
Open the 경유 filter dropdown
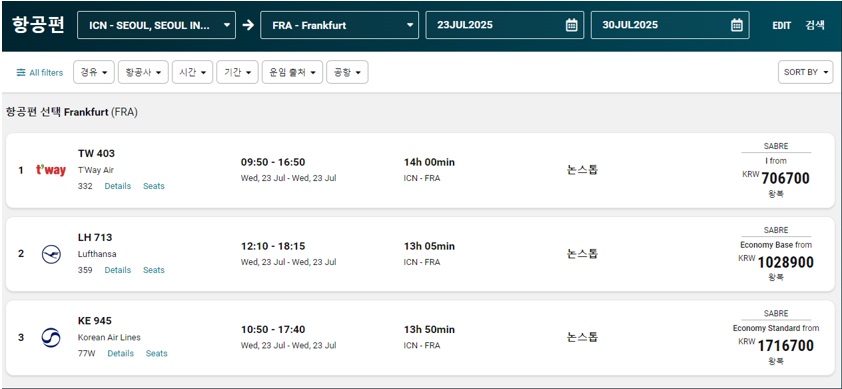click(94, 73)
